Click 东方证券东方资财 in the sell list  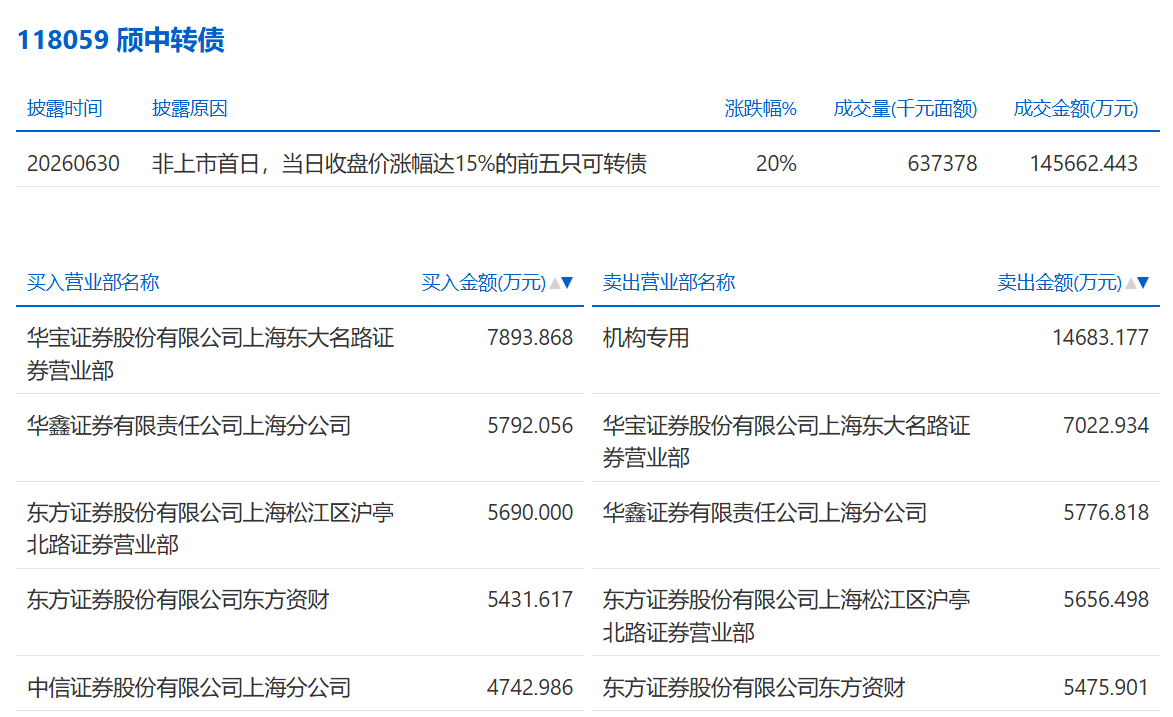[x=754, y=687]
